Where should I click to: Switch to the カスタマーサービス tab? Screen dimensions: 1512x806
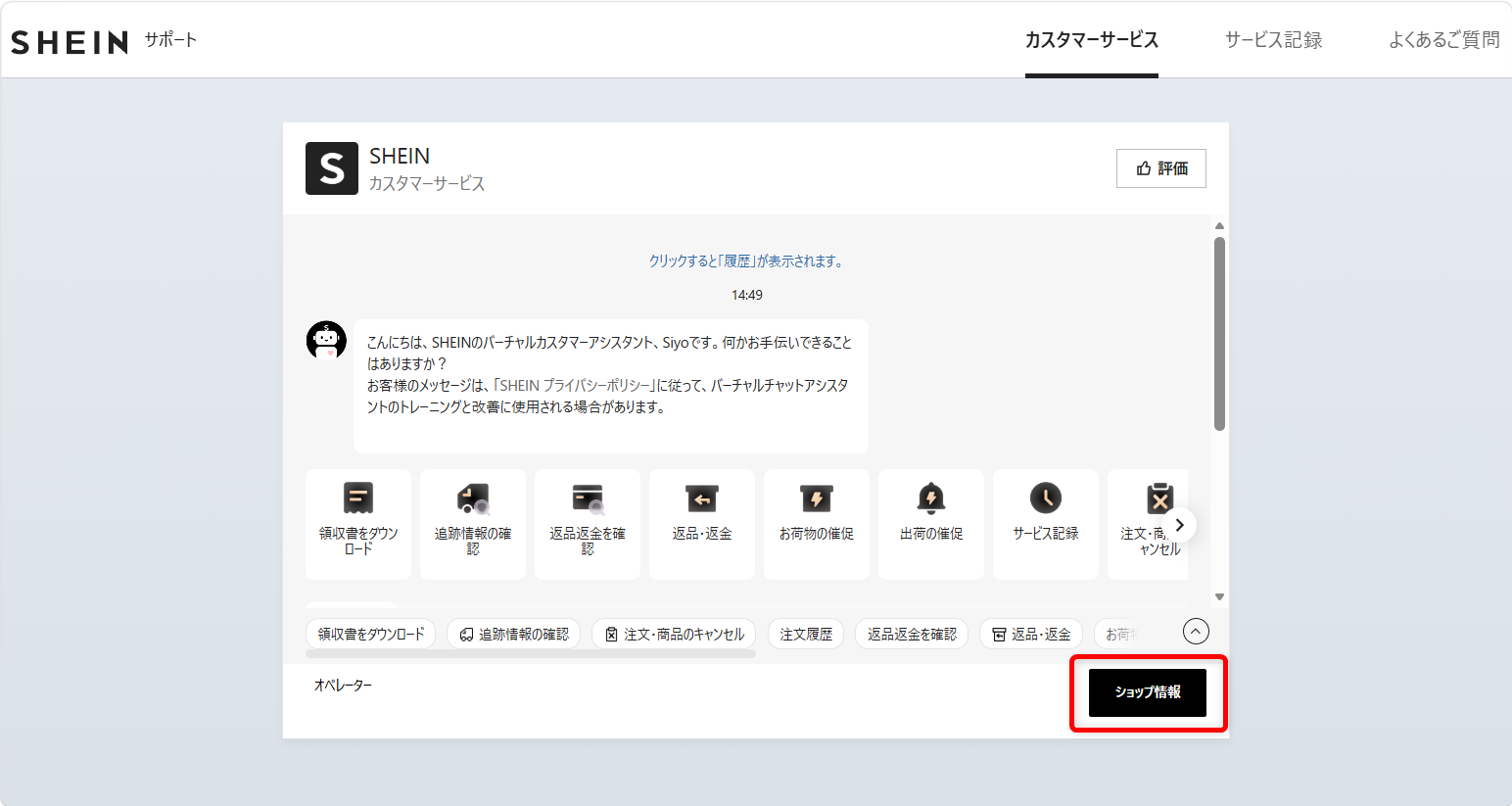1092,40
